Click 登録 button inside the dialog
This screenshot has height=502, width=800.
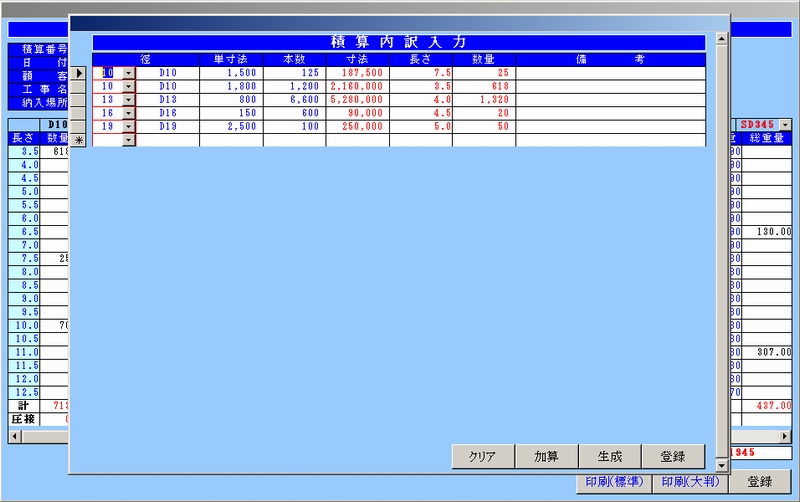tap(673, 457)
